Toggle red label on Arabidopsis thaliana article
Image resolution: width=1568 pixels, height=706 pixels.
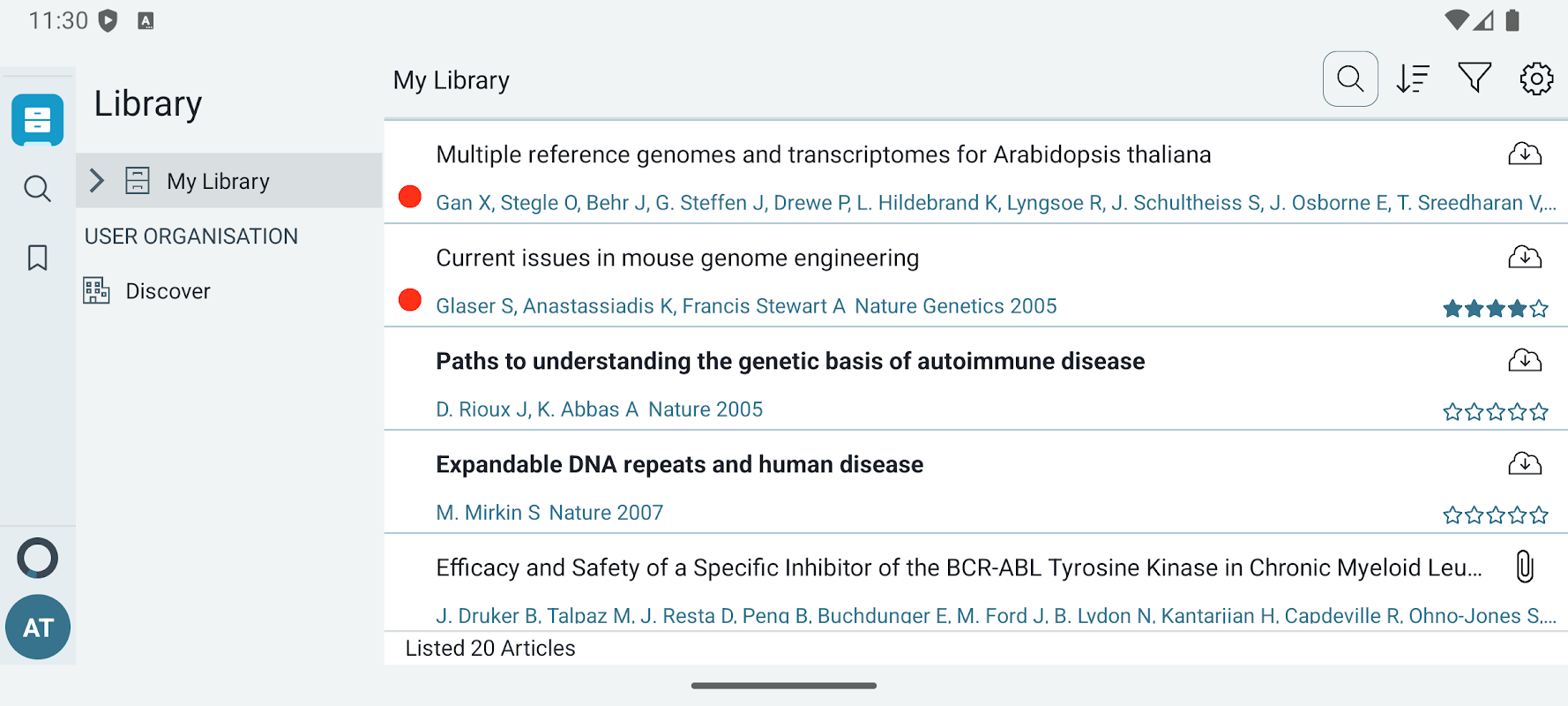tap(410, 197)
